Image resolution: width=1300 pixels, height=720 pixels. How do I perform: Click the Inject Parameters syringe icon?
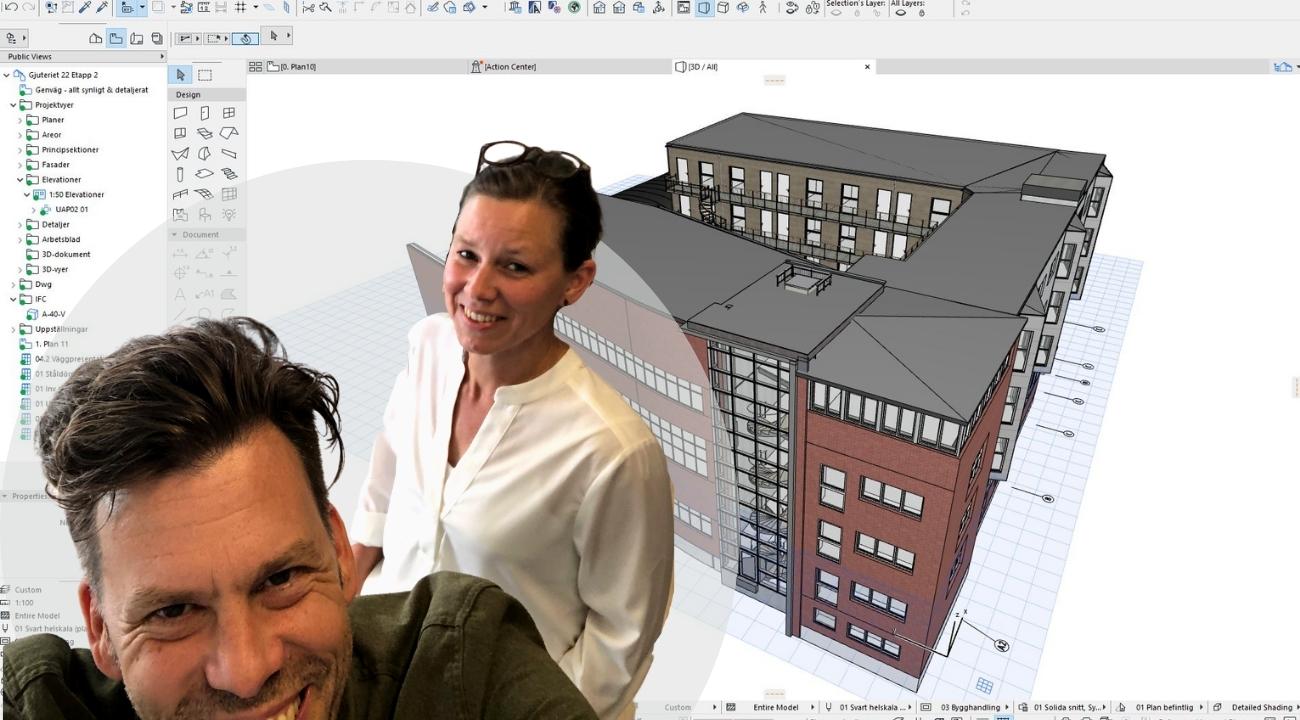tap(102, 7)
